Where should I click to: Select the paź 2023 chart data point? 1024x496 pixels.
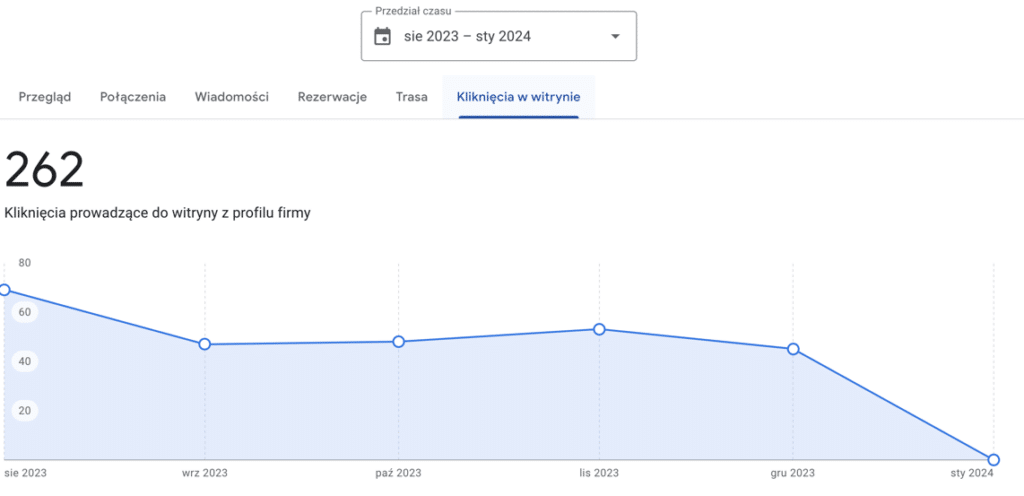tap(399, 342)
